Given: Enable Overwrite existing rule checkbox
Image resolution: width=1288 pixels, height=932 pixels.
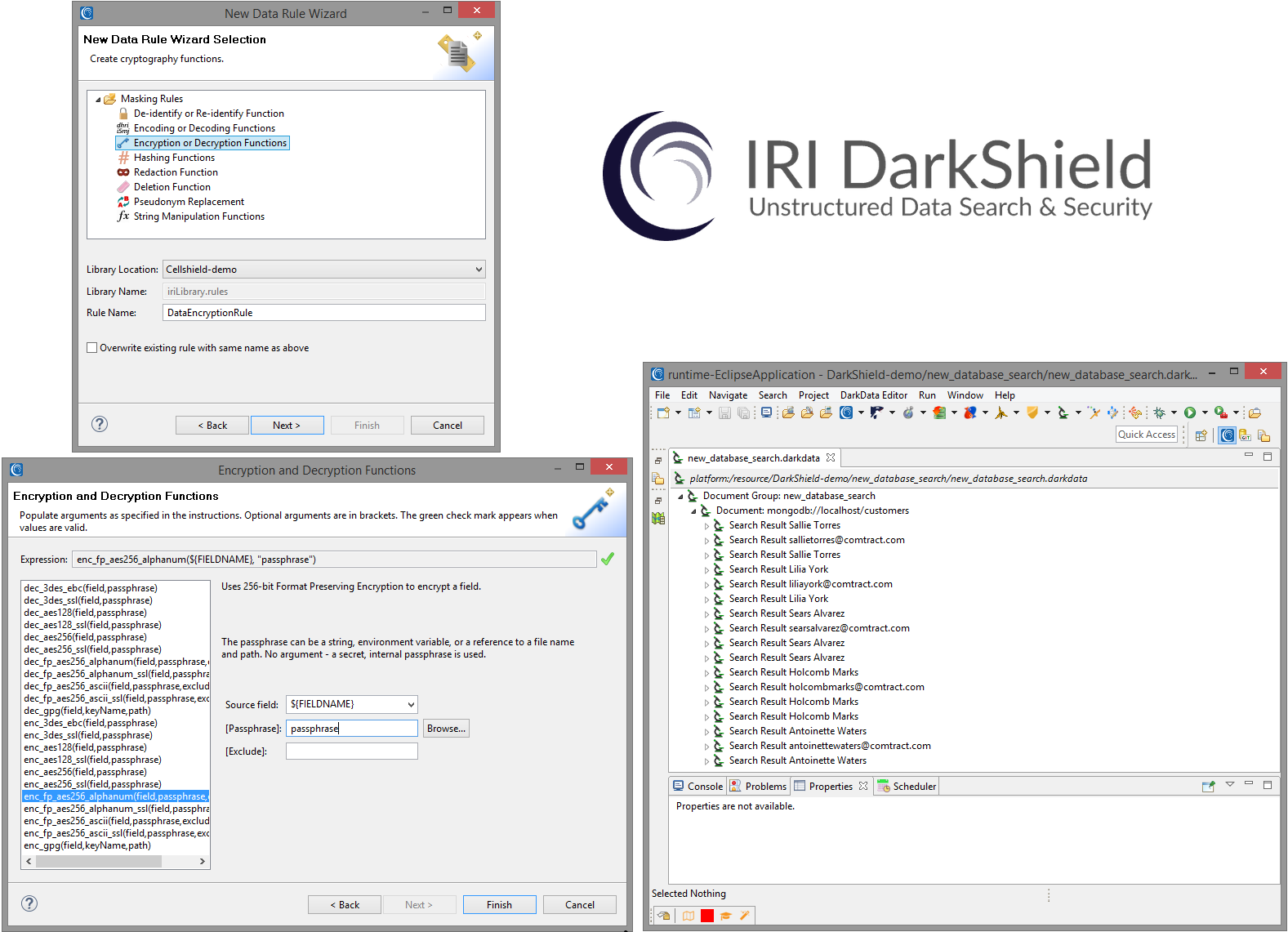Looking at the screenshot, I should 92,348.
